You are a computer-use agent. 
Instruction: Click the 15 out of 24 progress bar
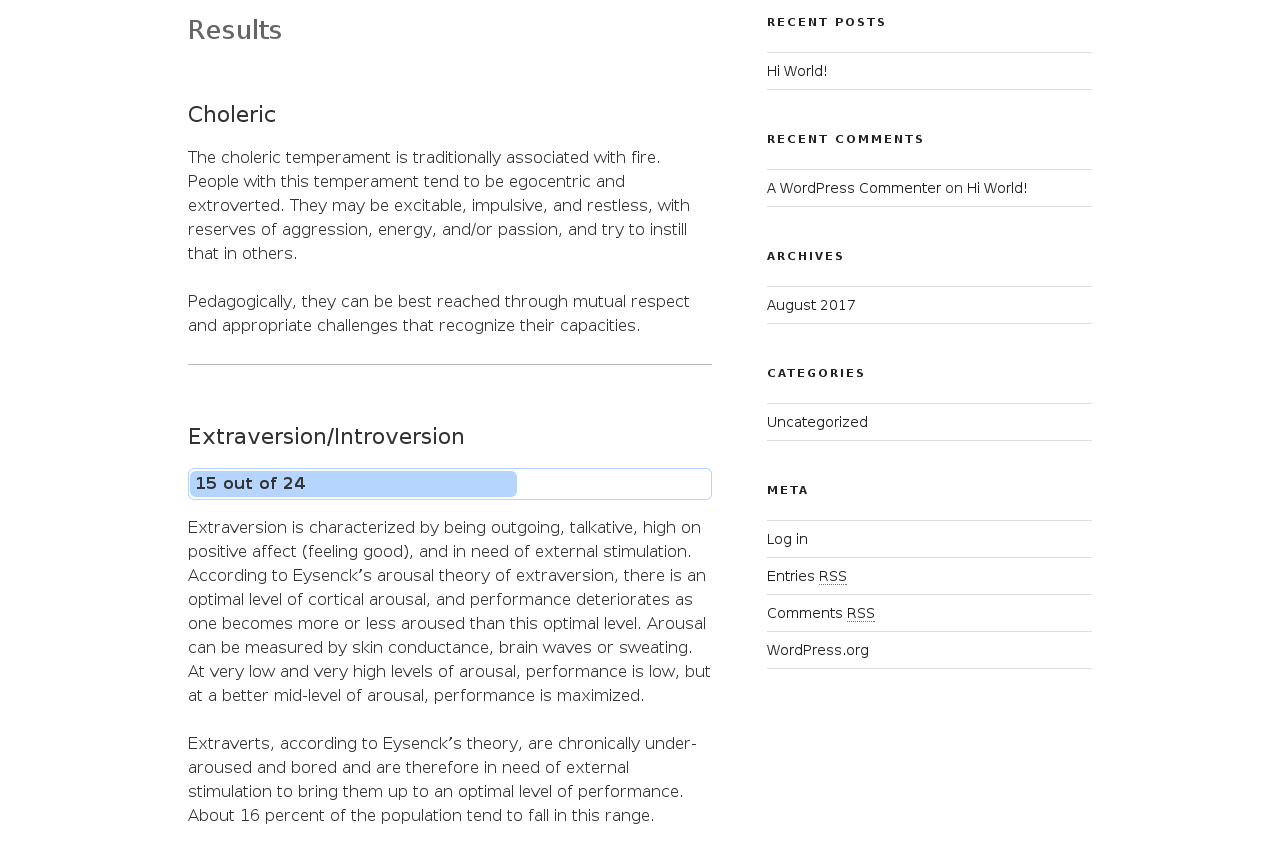click(449, 484)
